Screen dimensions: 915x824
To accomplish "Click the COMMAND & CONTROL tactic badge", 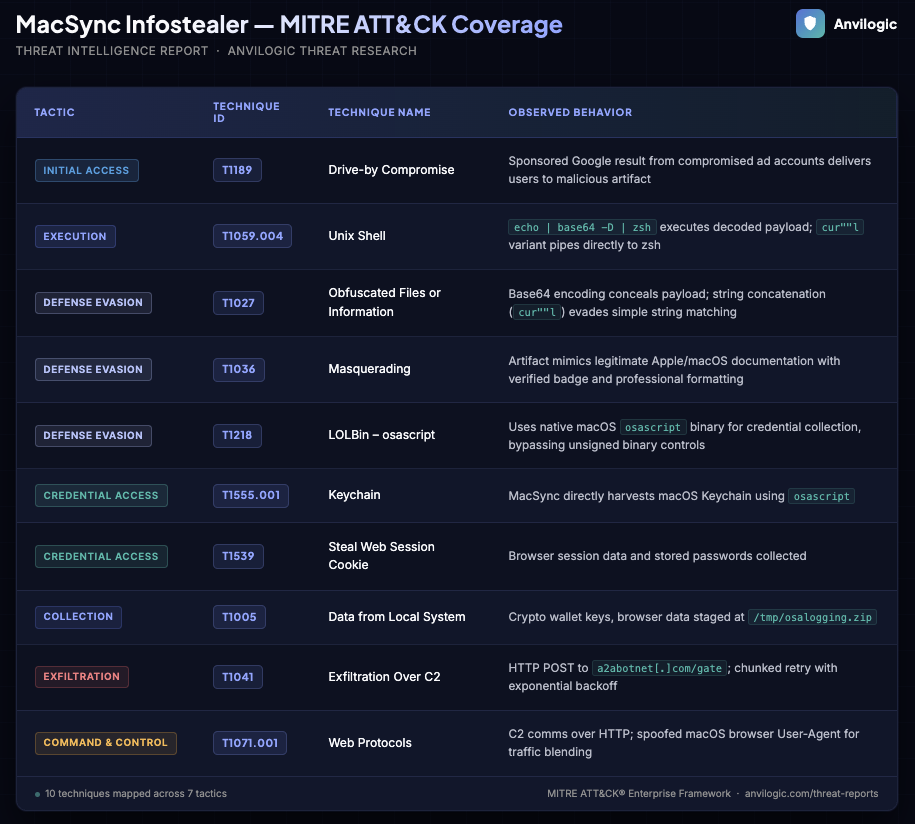I will 106,743.
